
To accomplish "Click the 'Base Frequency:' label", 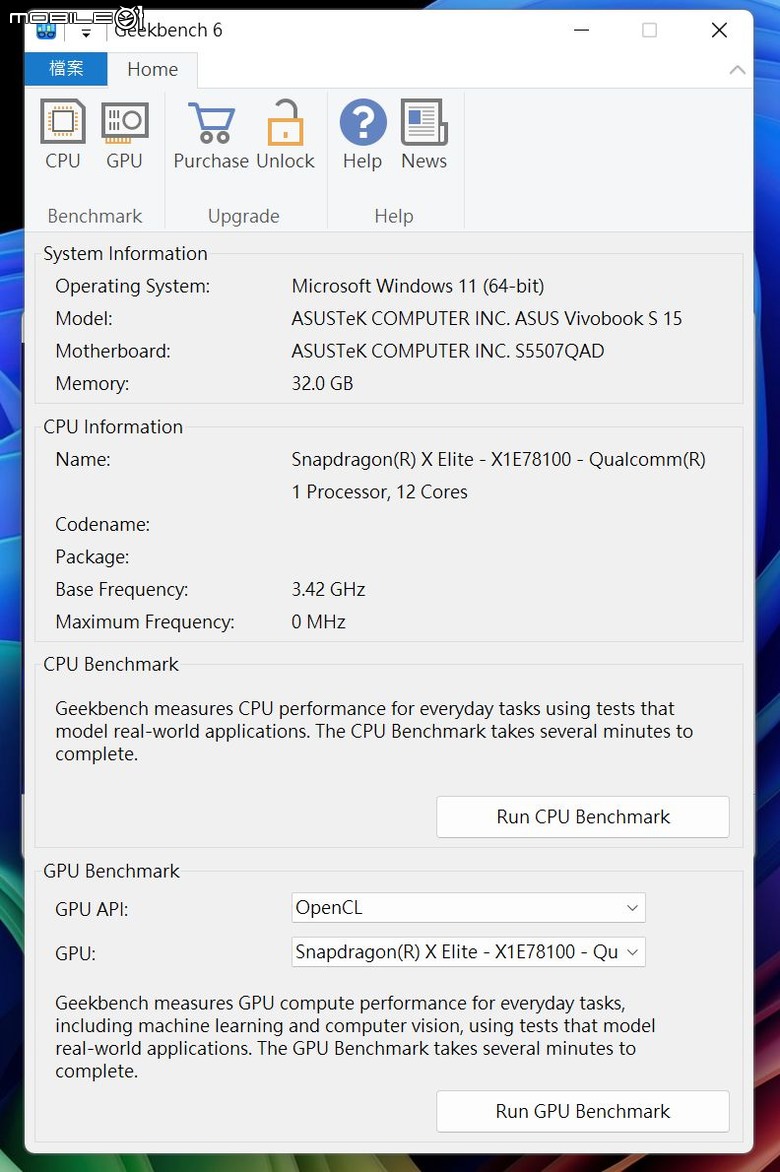I will click(x=122, y=590).
